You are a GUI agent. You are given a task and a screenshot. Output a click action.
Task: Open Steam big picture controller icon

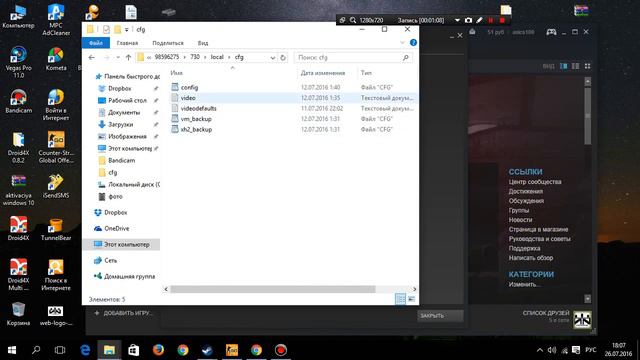pos(551,32)
